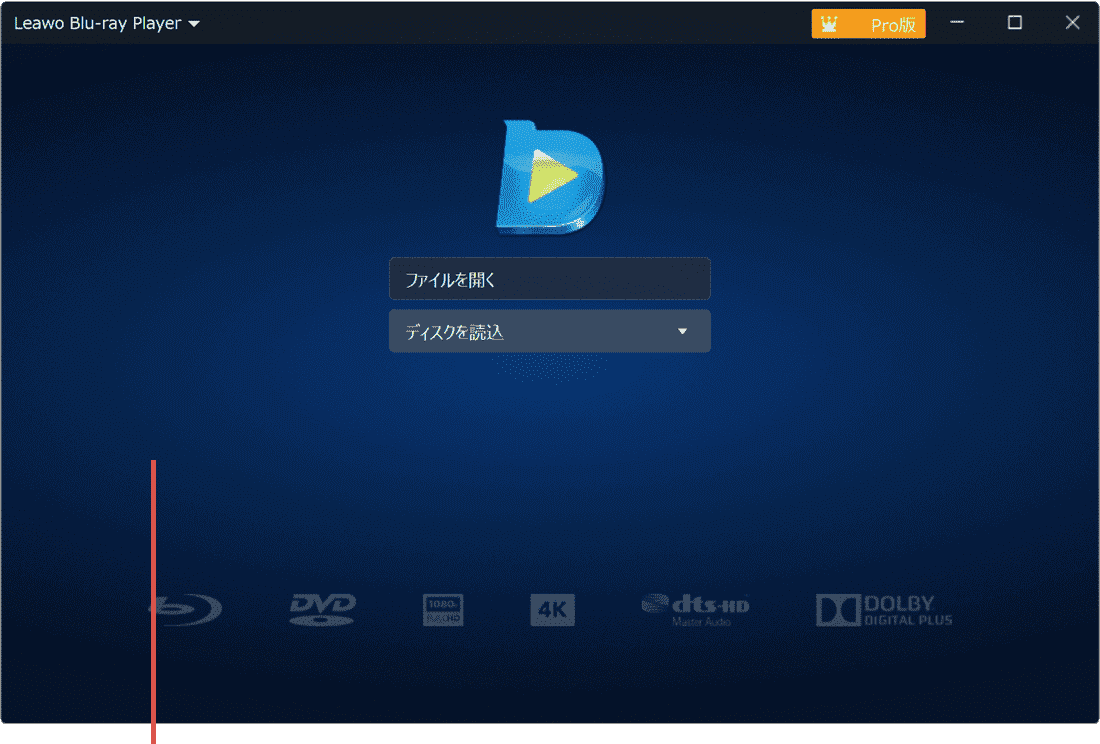
Task: Click the dts-HD Master Audio logo
Action: 695,609
